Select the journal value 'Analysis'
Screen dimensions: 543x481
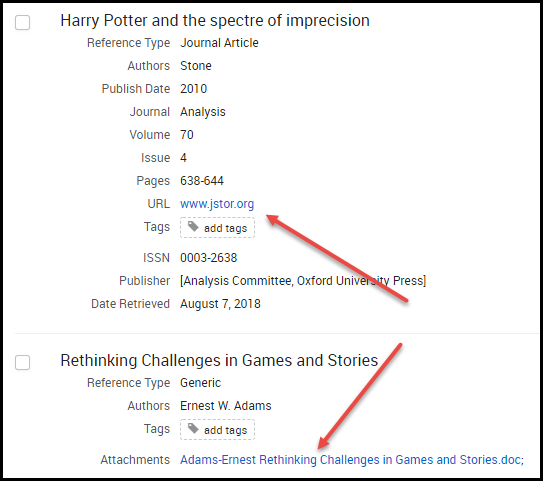click(x=203, y=112)
